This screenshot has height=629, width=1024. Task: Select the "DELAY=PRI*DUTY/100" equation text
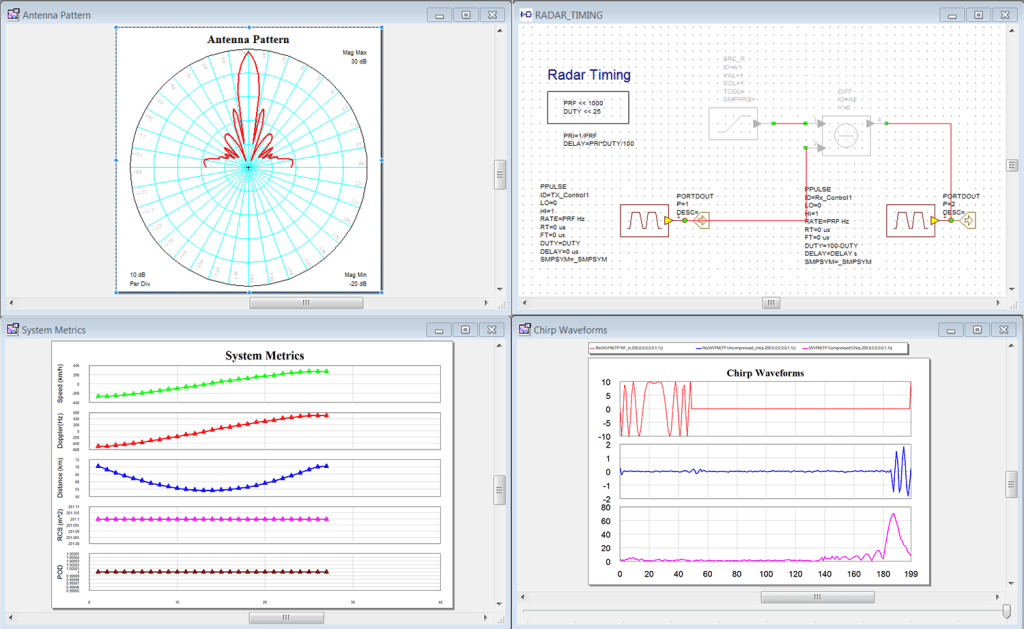(x=599, y=144)
